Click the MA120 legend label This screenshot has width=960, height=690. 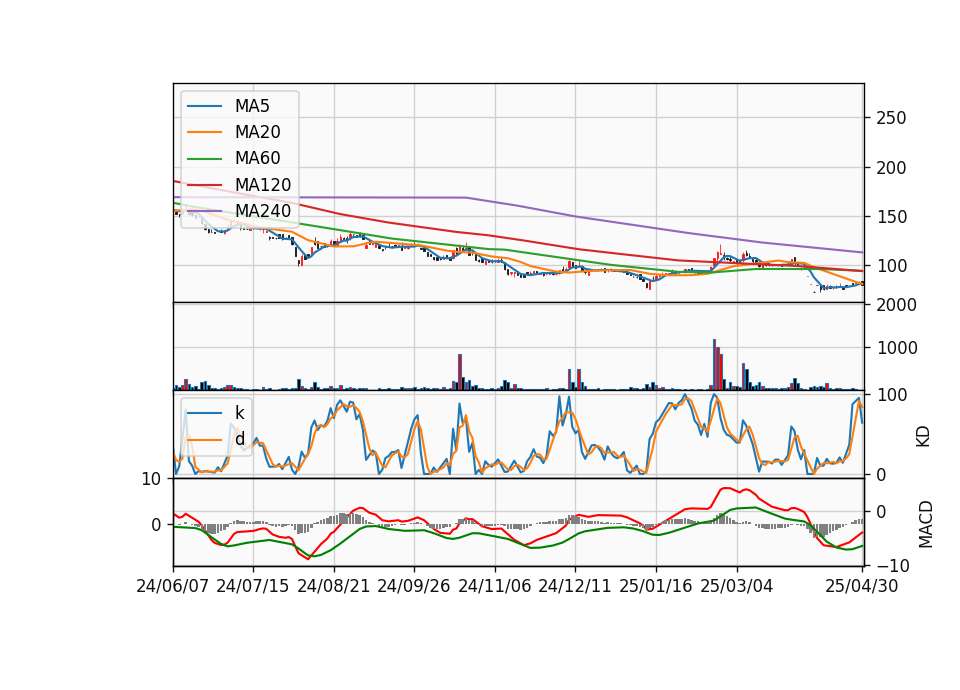pos(263,185)
